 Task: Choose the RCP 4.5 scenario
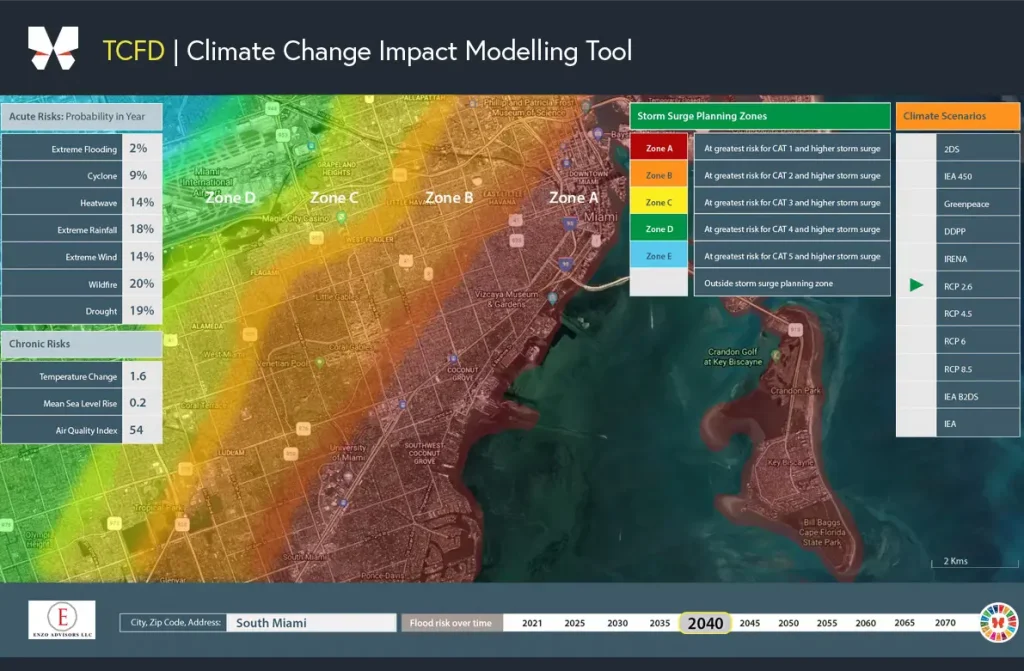978,314
